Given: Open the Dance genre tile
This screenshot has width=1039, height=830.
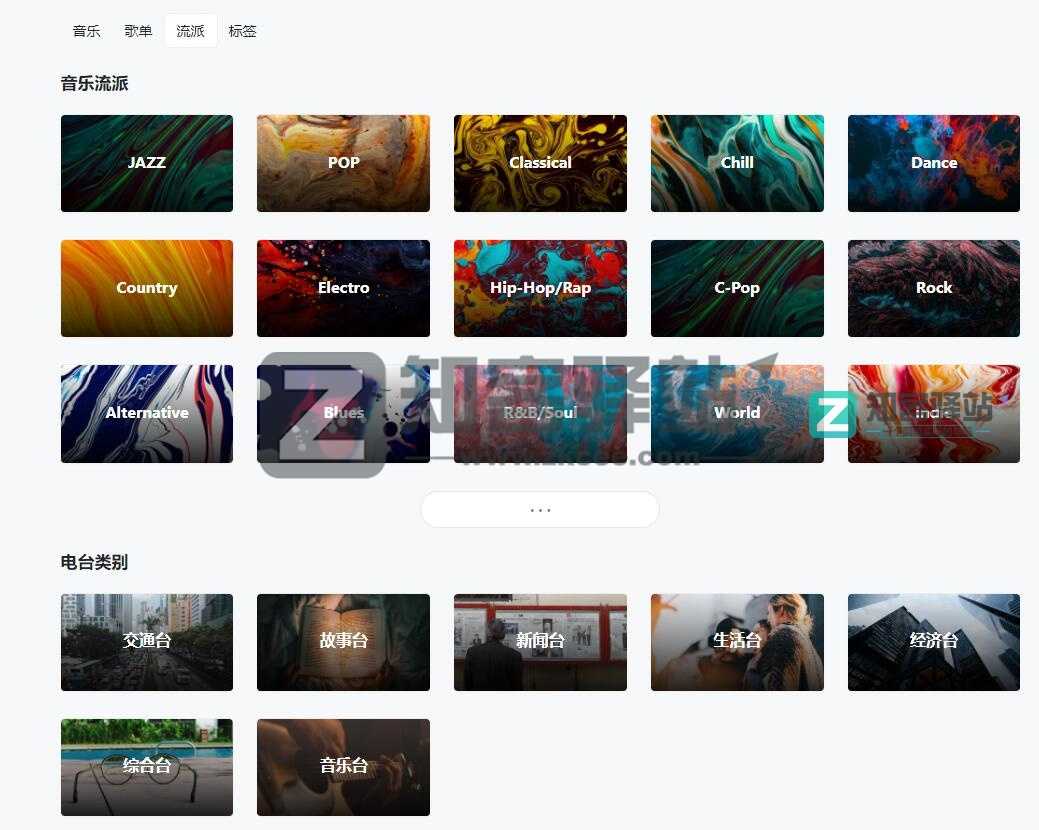Looking at the screenshot, I should [x=933, y=163].
